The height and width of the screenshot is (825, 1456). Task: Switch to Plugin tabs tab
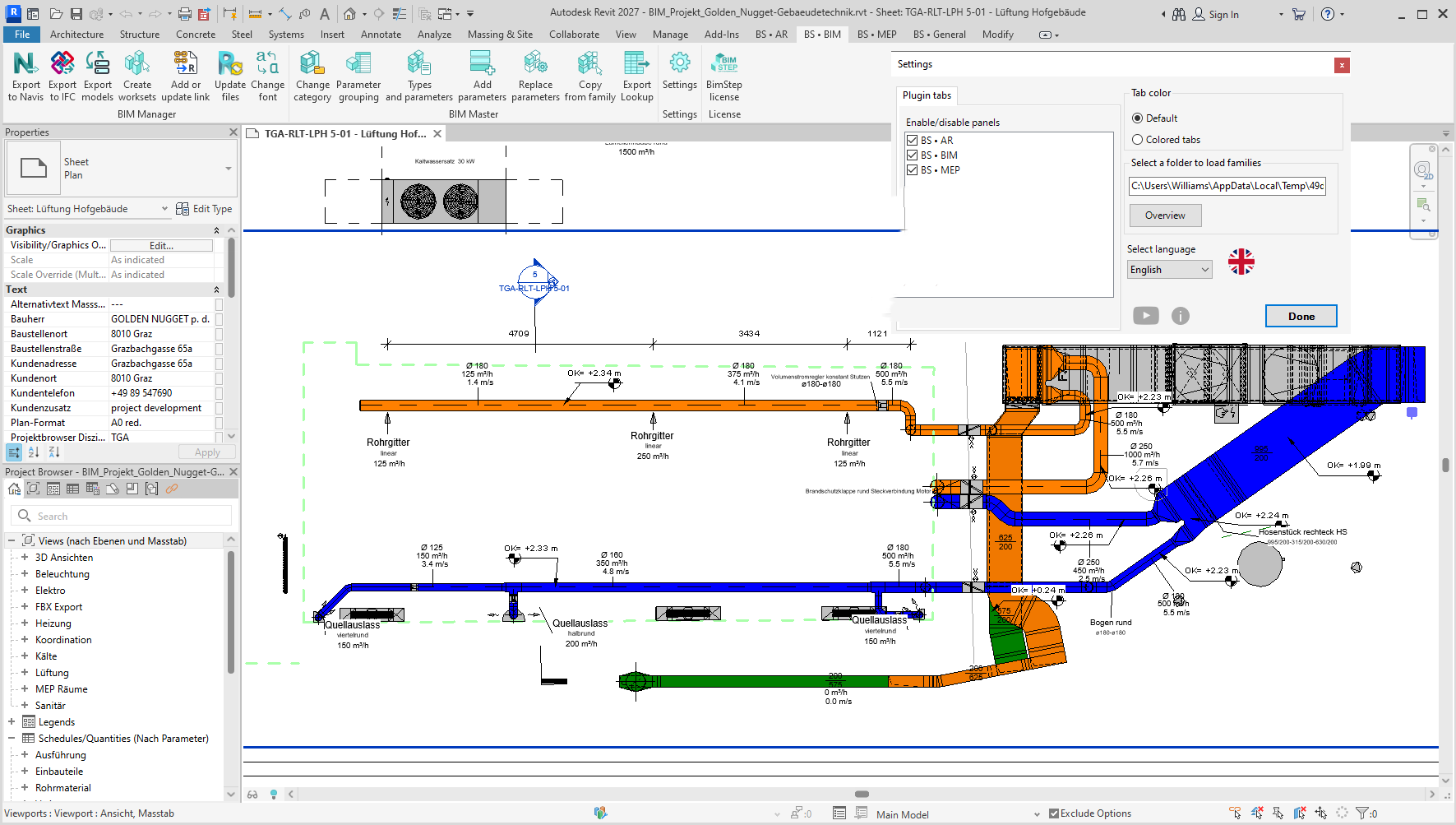[x=927, y=95]
